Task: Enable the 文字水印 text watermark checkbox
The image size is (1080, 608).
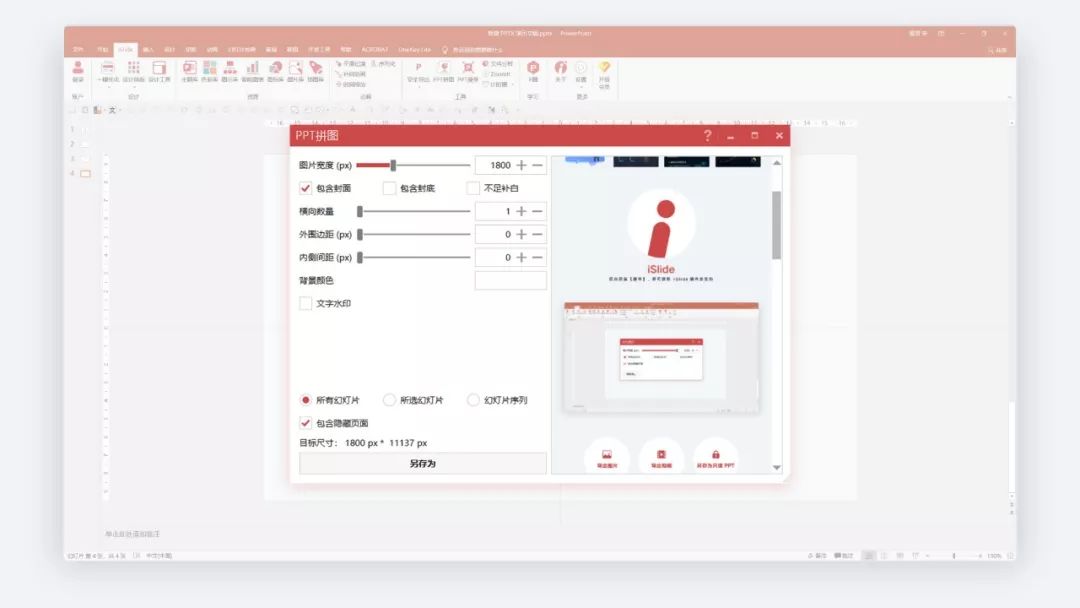Action: (306, 303)
